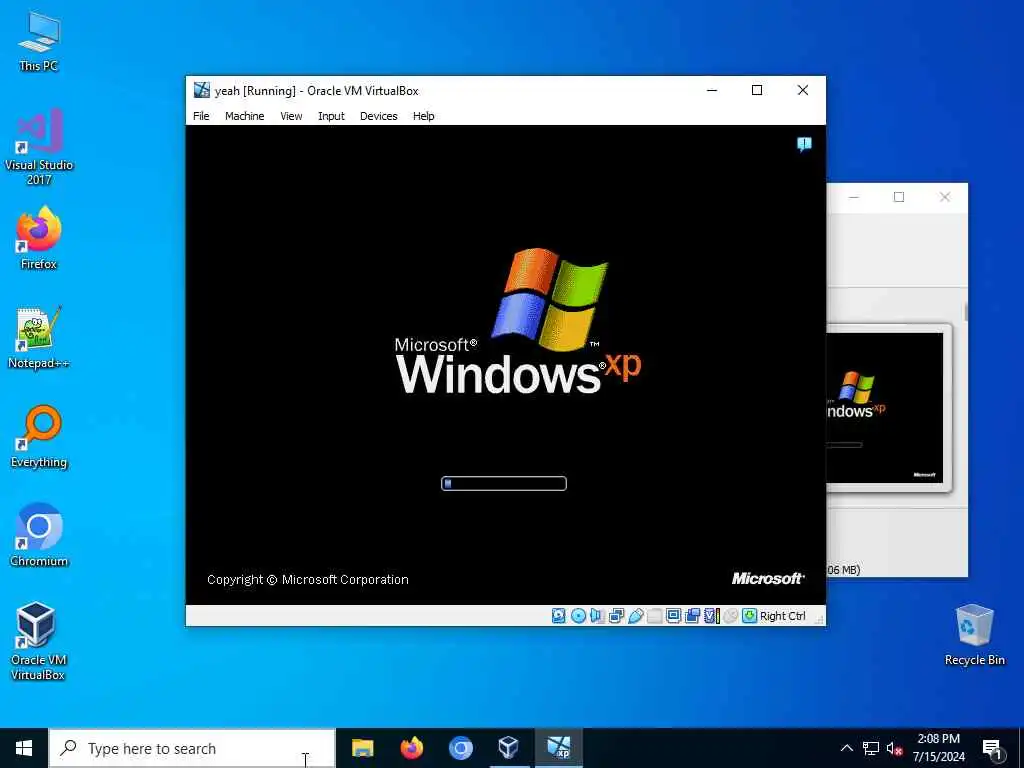Click the greyed mouse integration status icon
The image size is (1024, 768).
(x=731, y=616)
